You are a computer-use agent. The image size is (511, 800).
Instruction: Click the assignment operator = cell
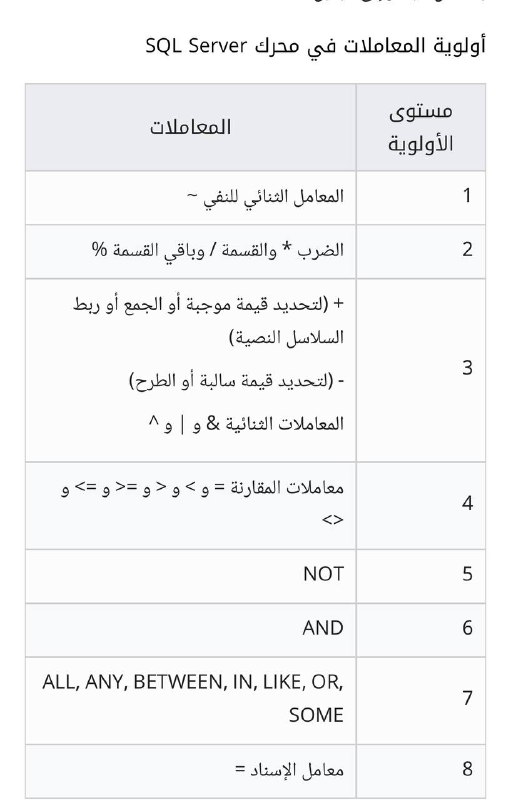coord(190,771)
